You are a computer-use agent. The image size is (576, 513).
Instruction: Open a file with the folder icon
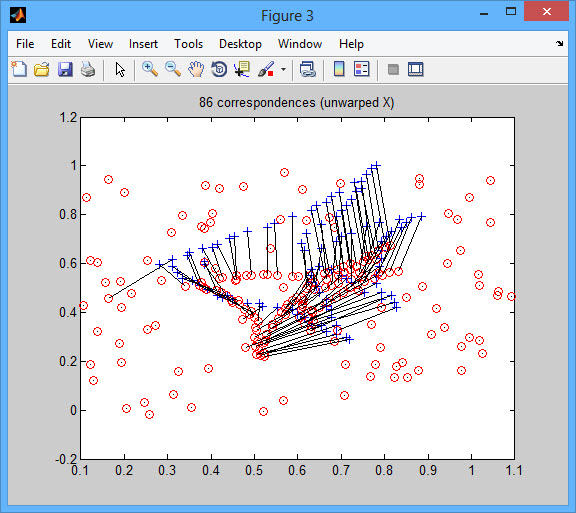[x=42, y=69]
